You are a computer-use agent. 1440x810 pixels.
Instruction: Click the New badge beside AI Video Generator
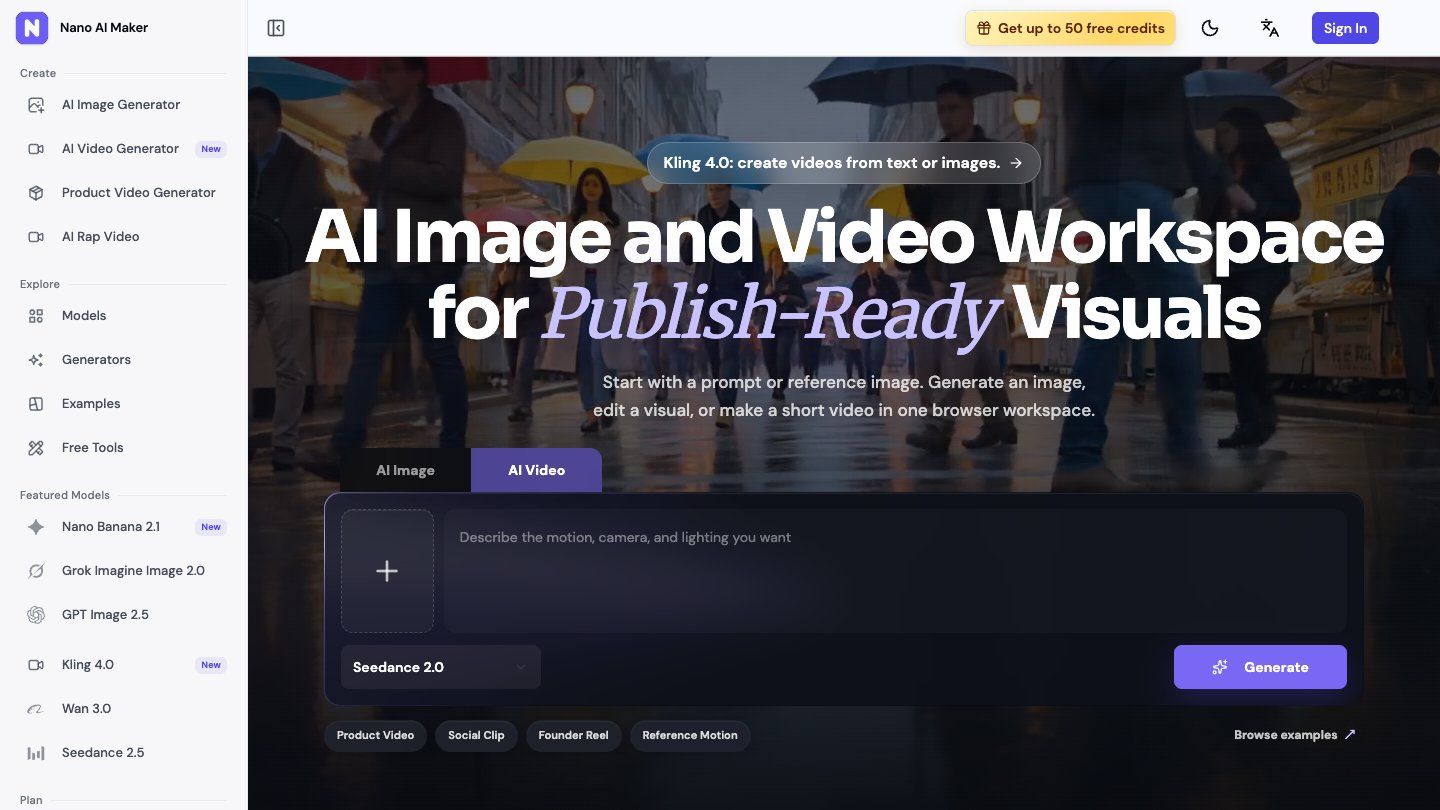click(x=211, y=149)
